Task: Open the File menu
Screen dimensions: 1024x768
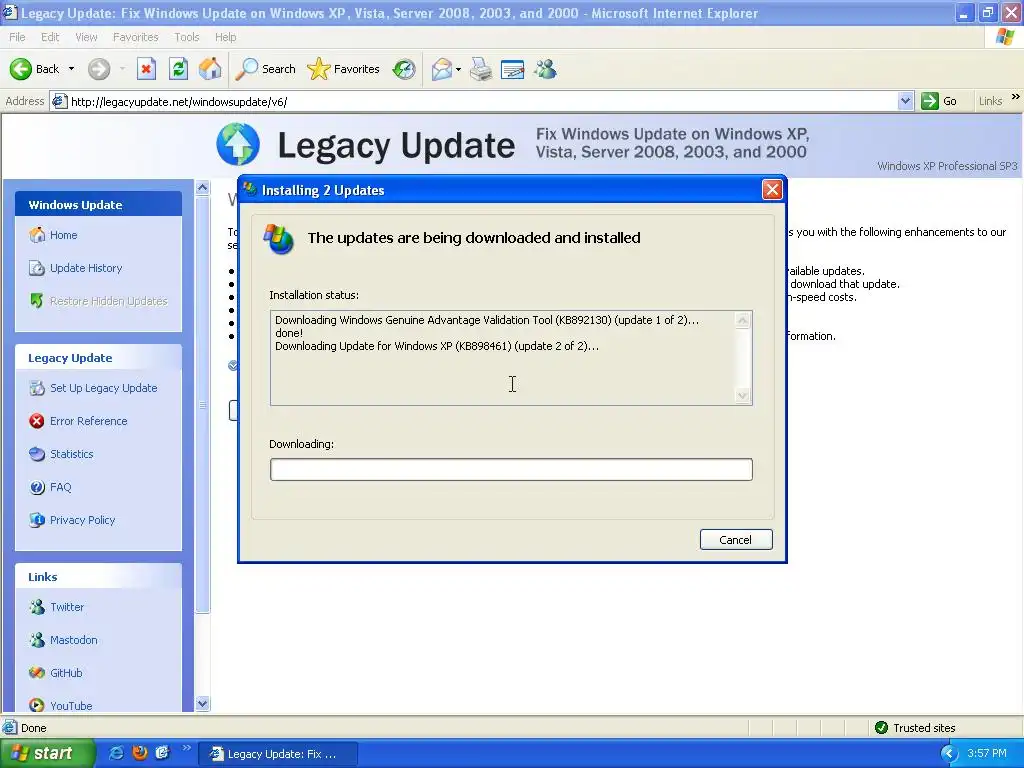Action: point(17,37)
